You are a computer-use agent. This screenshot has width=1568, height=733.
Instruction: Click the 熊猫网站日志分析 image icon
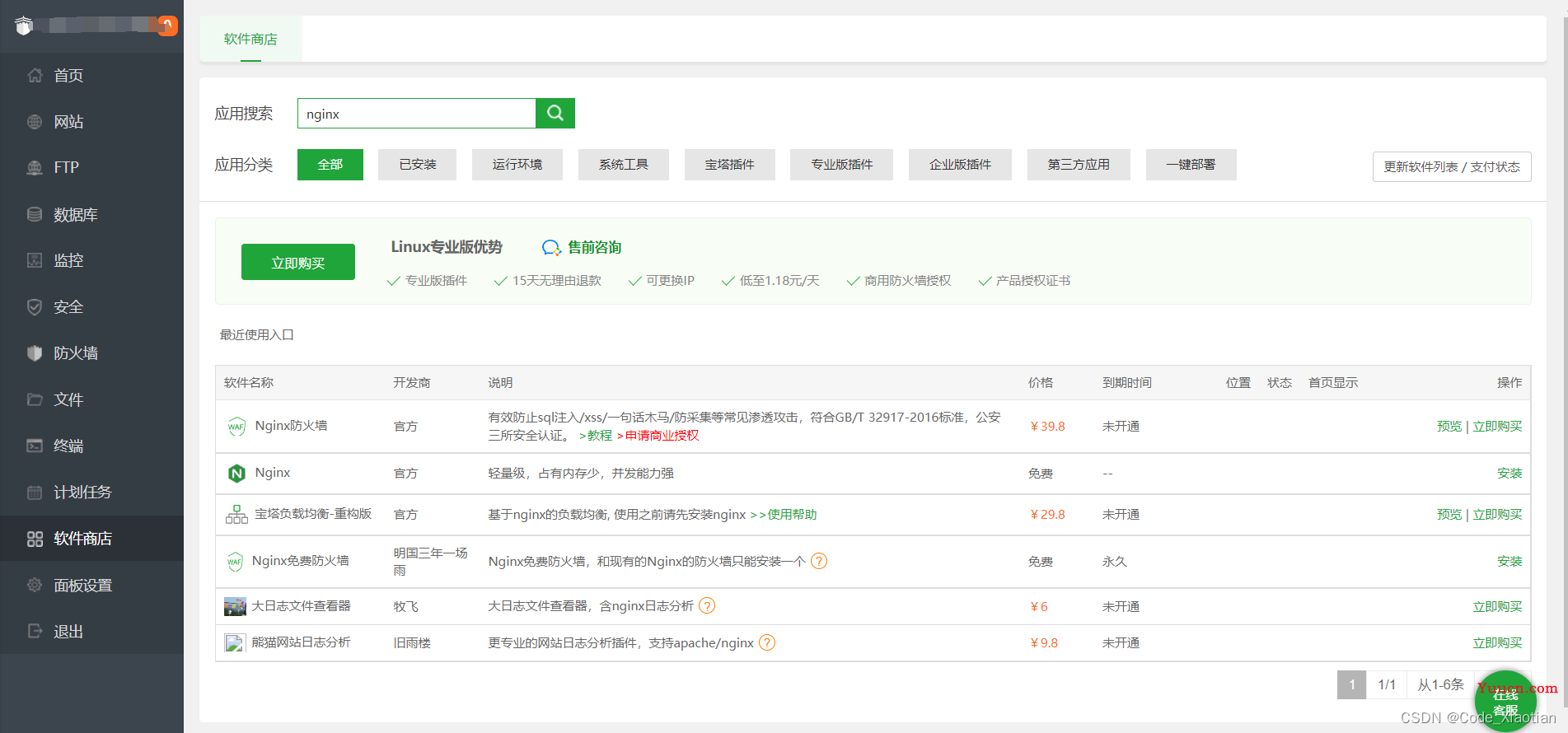[x=235, y=643]
